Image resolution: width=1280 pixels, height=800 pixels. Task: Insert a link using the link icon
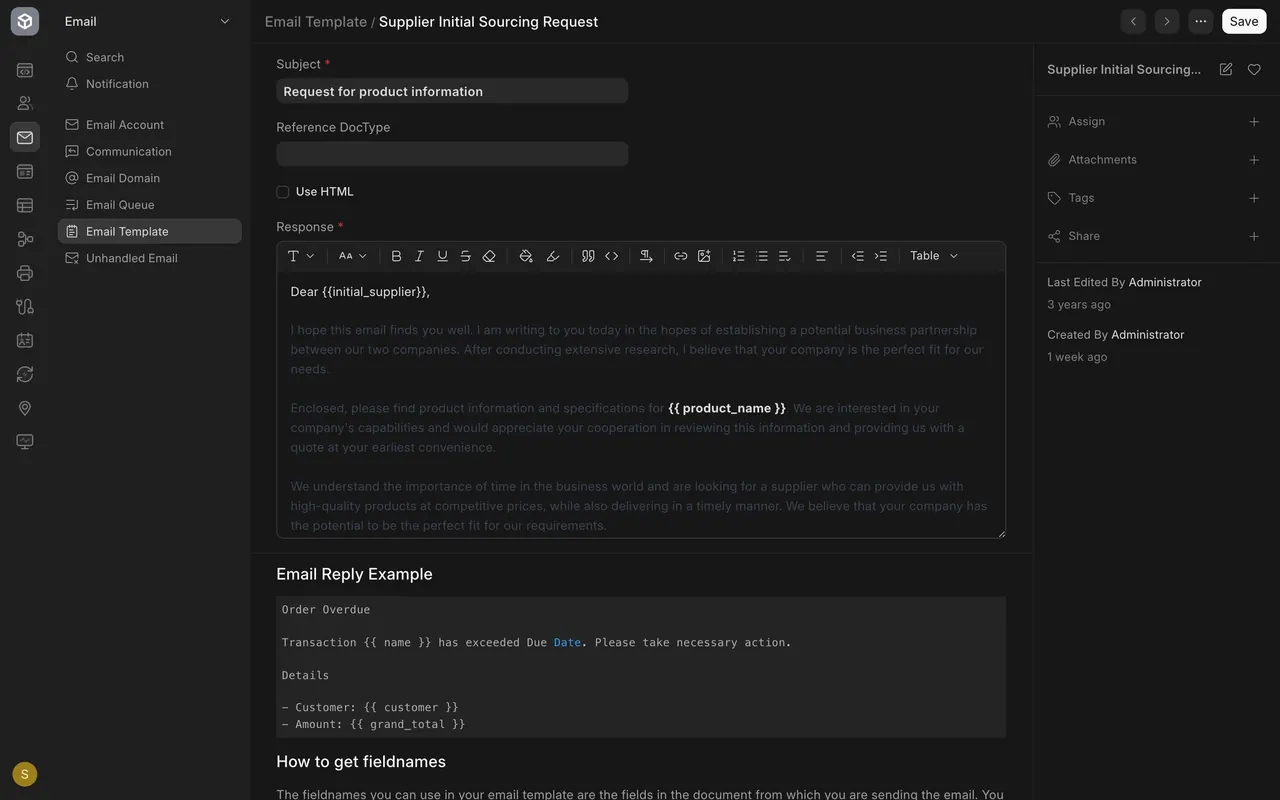click(x=680, y=256)
